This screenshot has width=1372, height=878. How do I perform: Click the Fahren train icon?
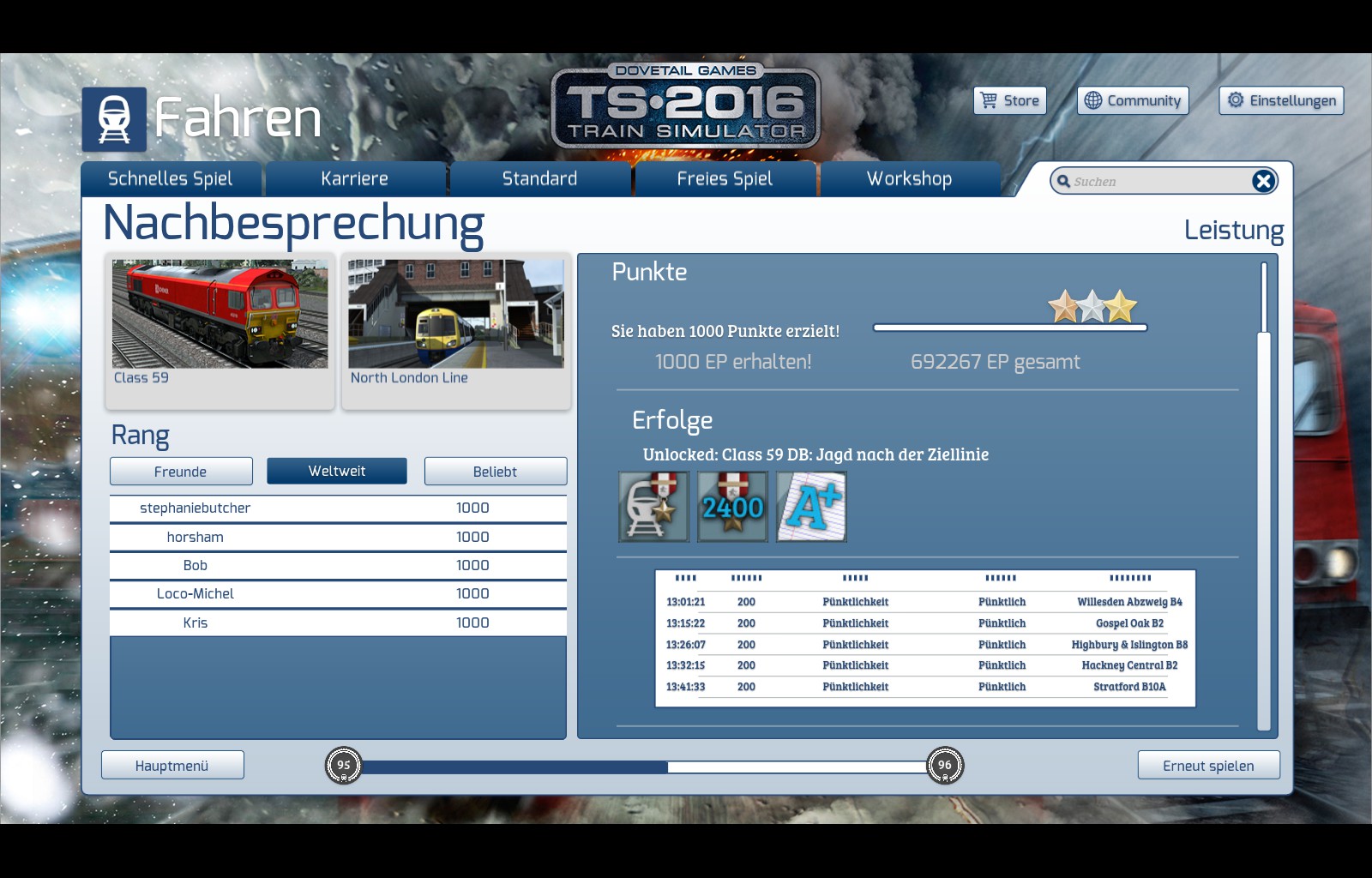point(114,119)
